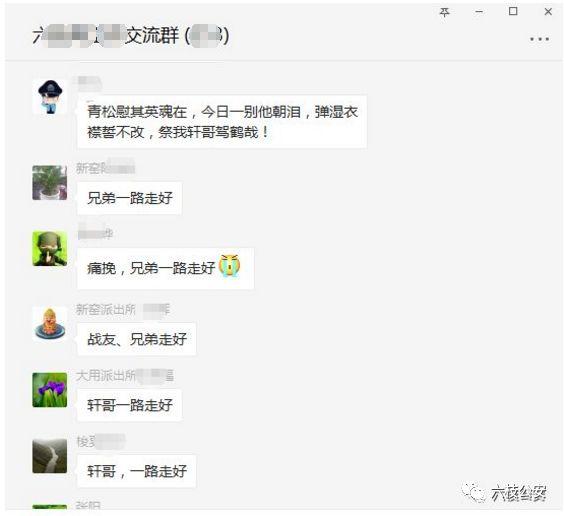The image size is (564, 516).
Task: Click the purple flowers avatar
Action: pyautogui.click(x=50, y=390)
